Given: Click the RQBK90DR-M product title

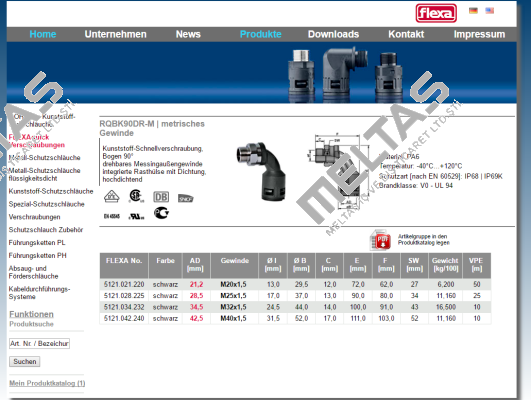Looking at the screenshot, I should pyautogui.click(x=152, y=128).
